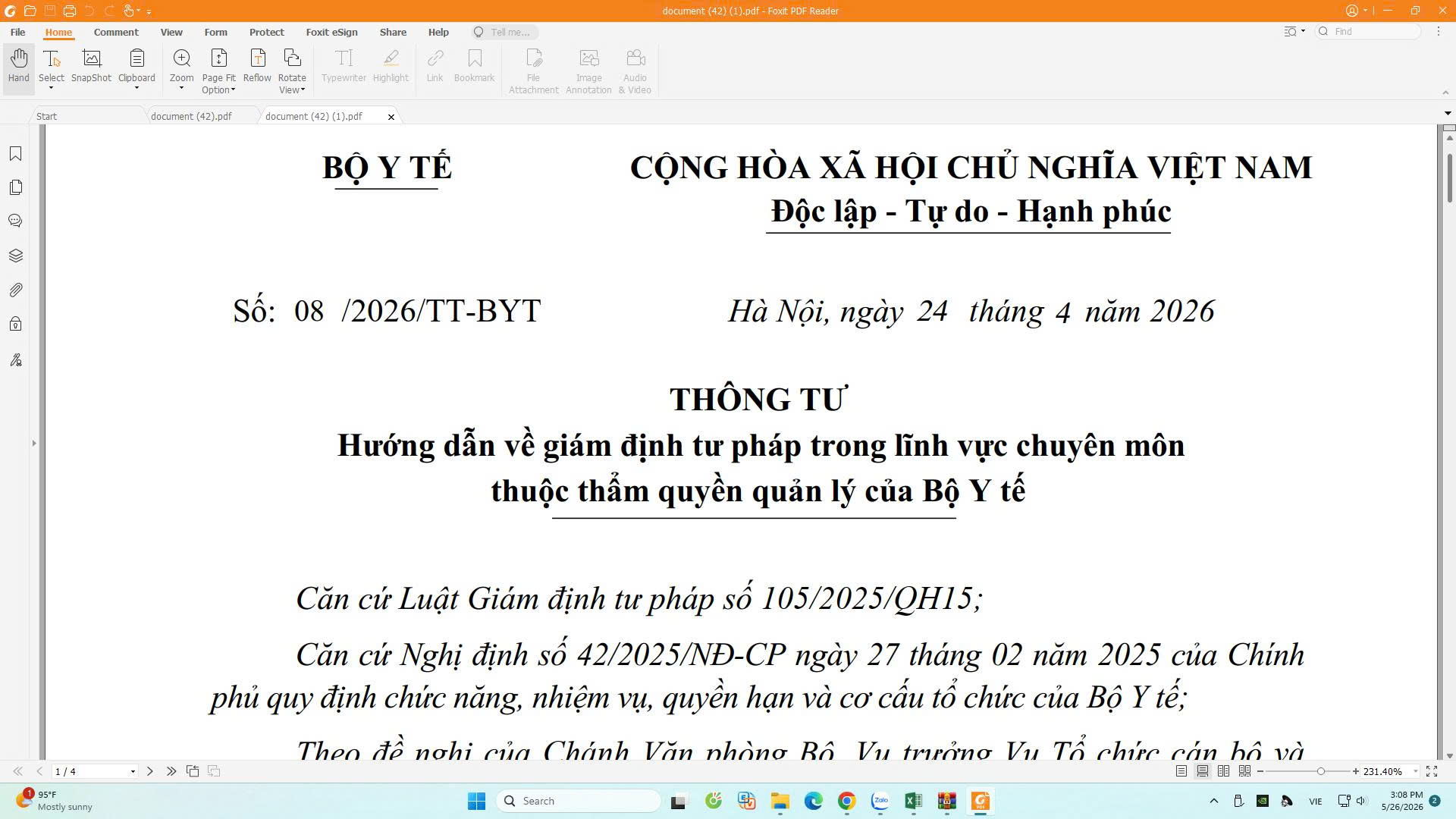The image size is (1456, 819).
Task: Click the vertical scrollbar thumb
Action: click(x=1449, y=177)
